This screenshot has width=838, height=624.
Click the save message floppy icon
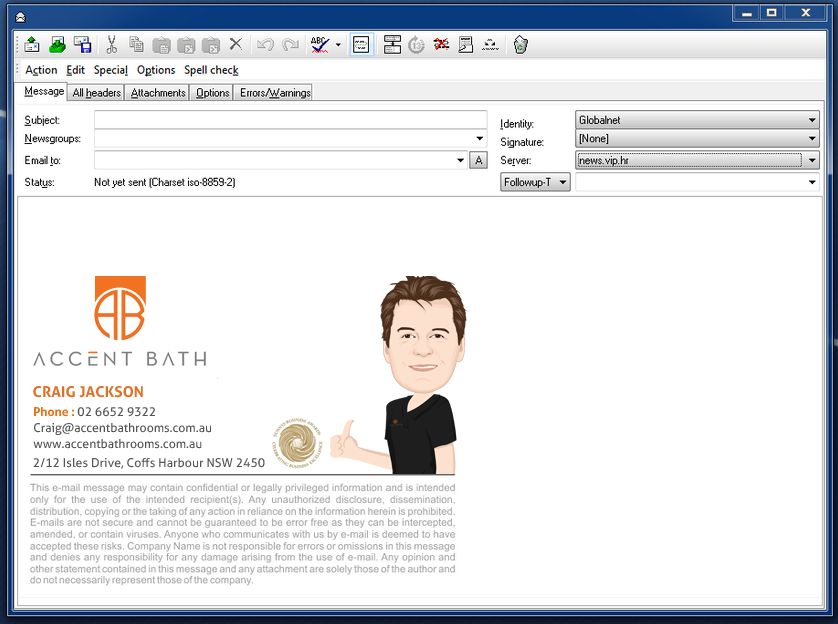tap(83, 45)
